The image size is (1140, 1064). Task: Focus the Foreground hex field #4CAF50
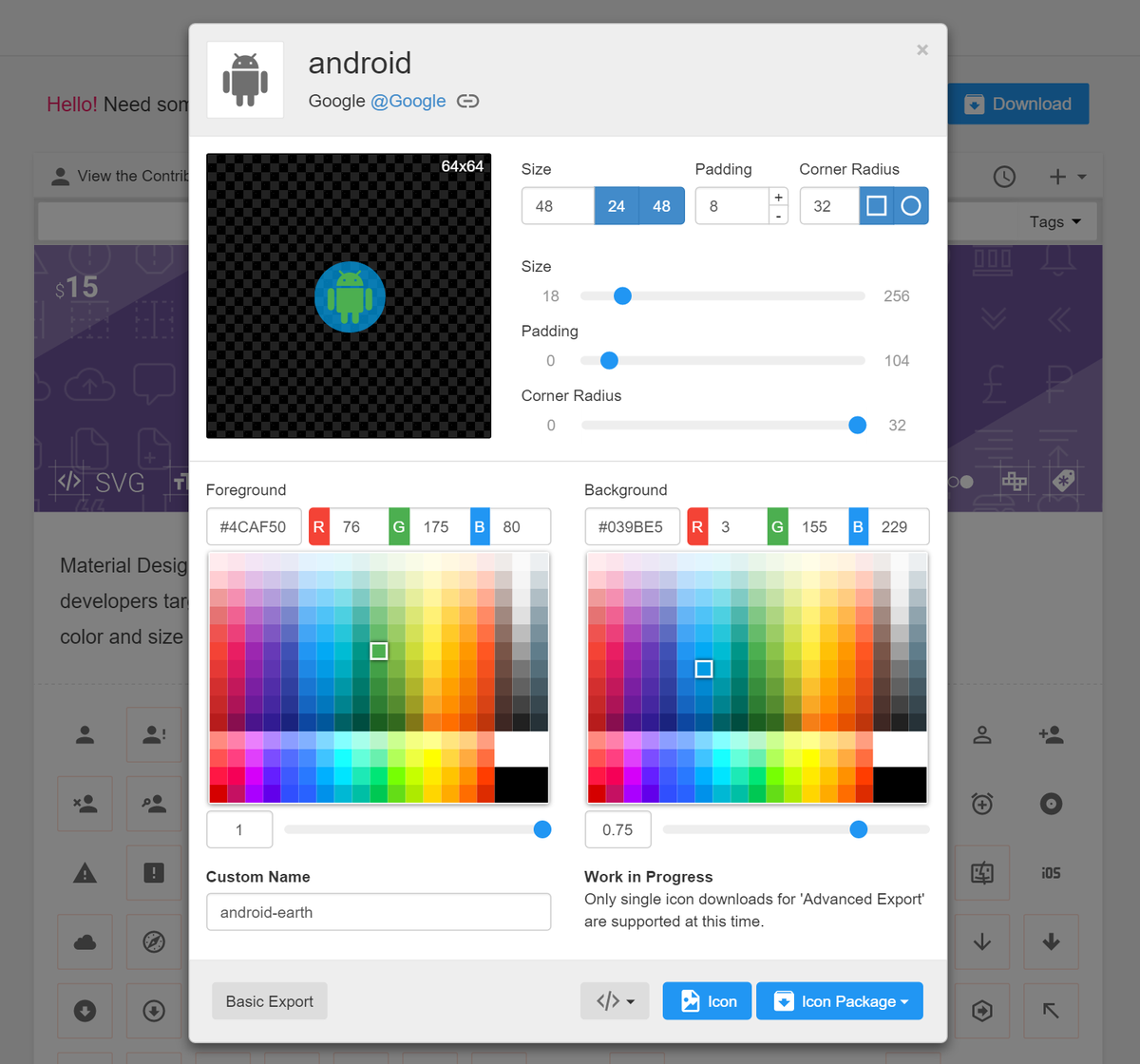point(254,527)
